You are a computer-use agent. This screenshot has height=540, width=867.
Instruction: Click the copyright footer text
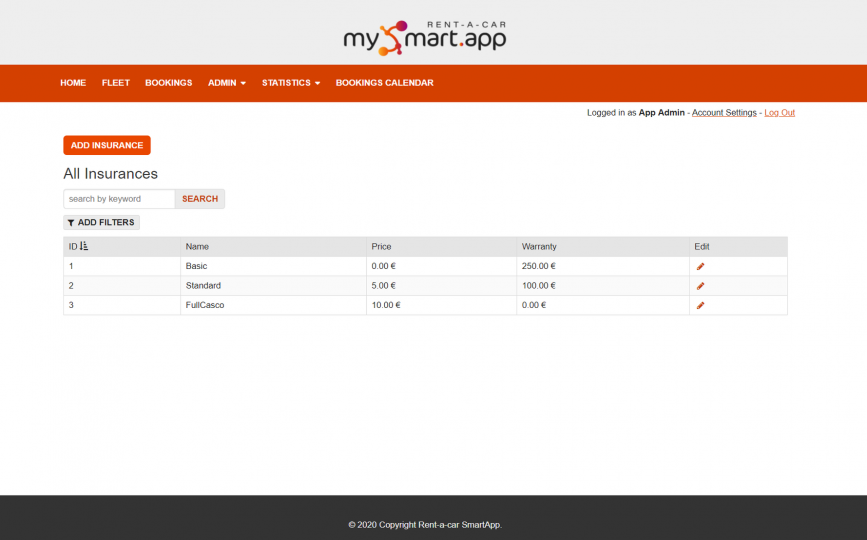[425, 525]
